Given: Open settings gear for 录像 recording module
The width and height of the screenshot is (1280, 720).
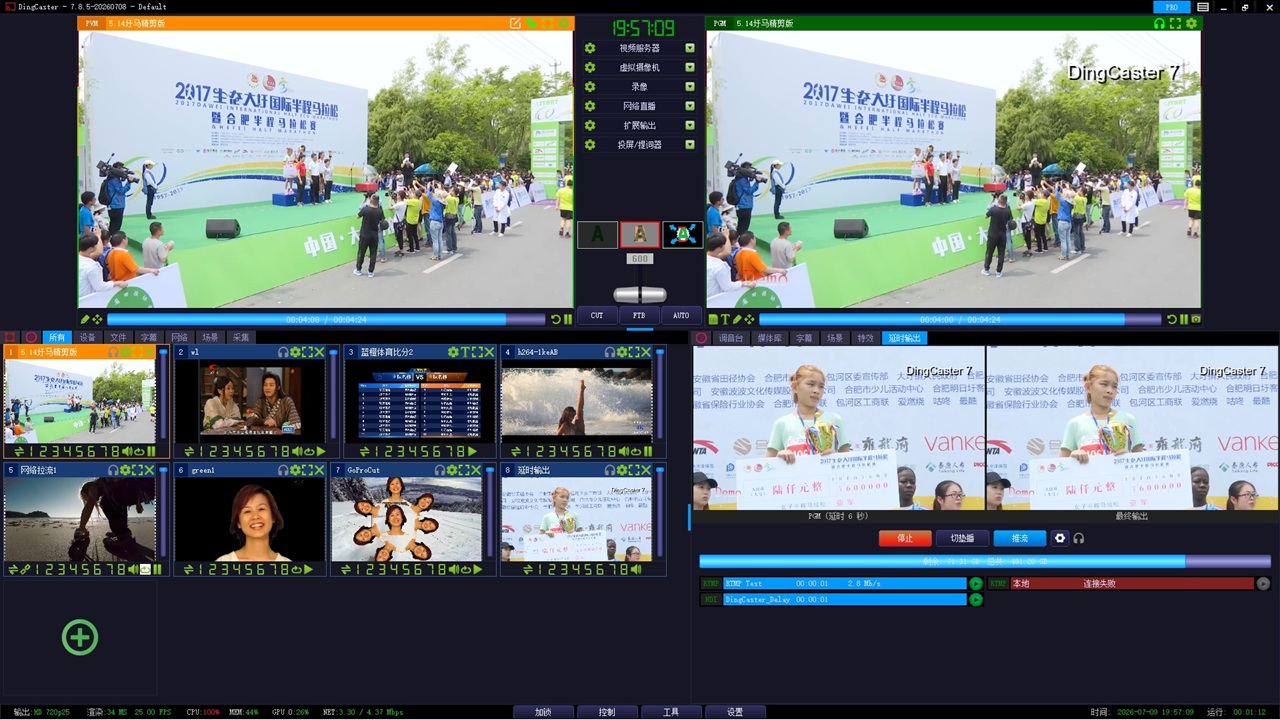Looking at the screenshot, I should coord(590,87).
